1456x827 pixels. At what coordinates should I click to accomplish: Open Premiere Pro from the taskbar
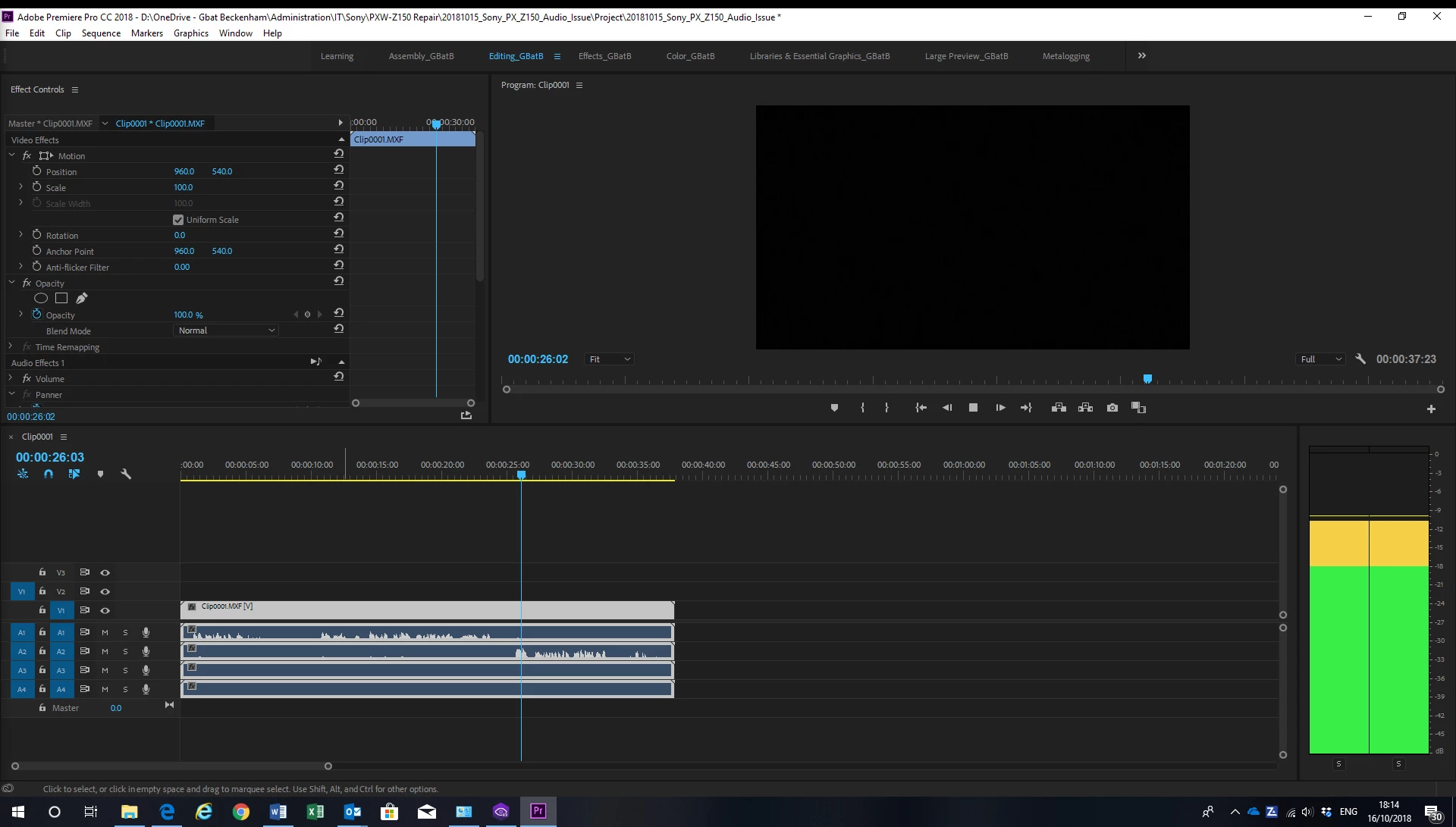point(538,811)
